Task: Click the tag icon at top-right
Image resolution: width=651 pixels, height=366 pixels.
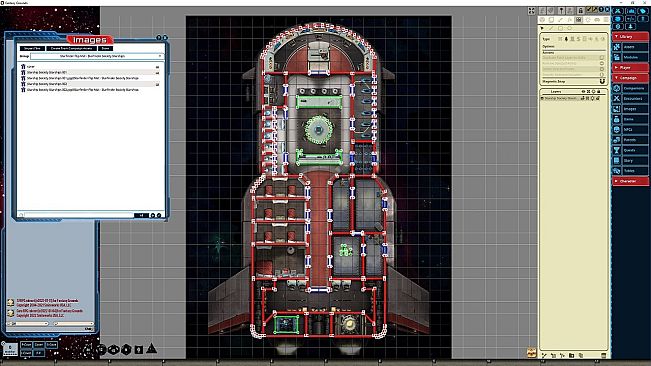Action: click(x=643, y=11)
